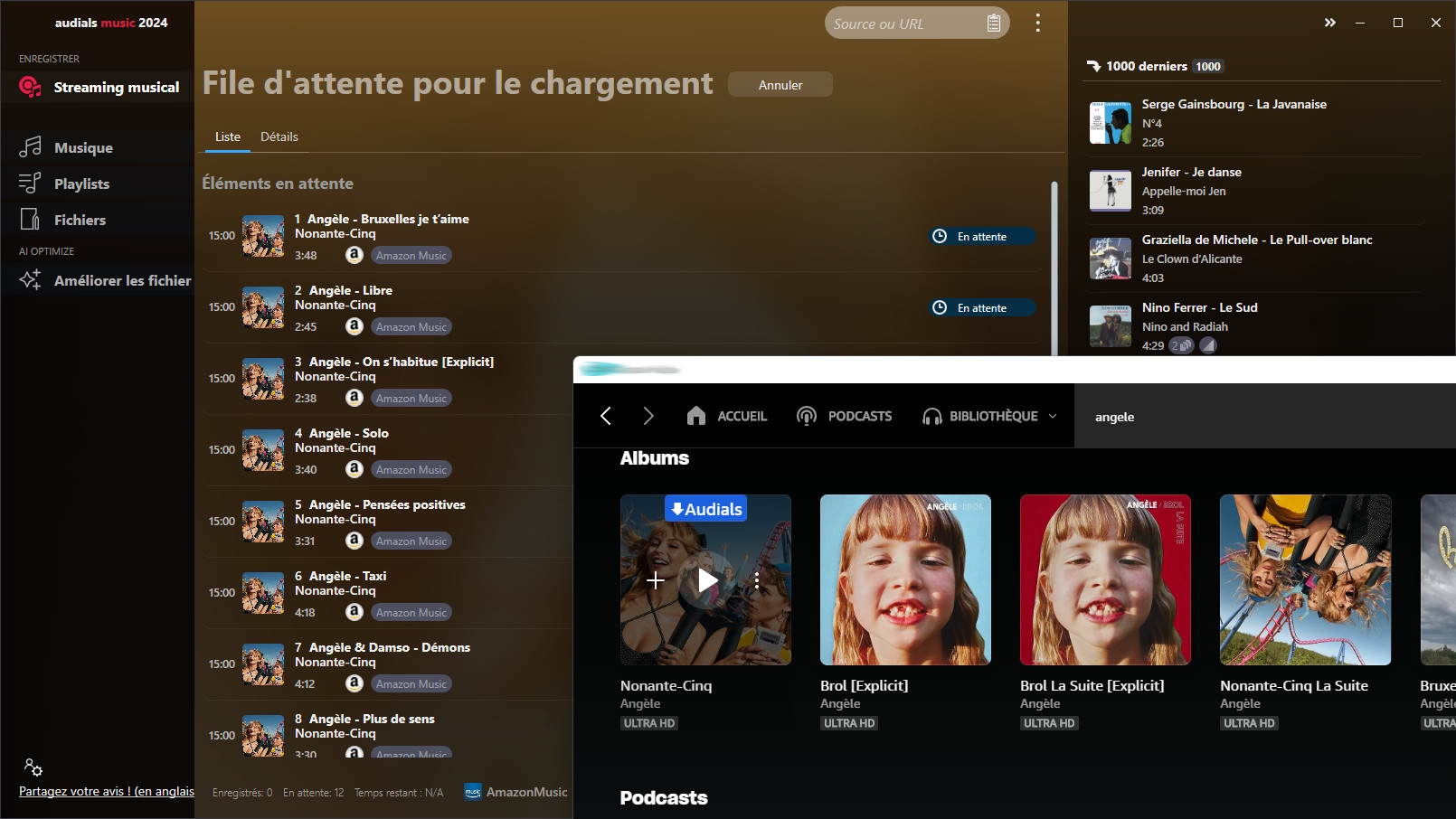
Task: Click the queue list vertical scrollbar
Action: [x=1054, y=268]
